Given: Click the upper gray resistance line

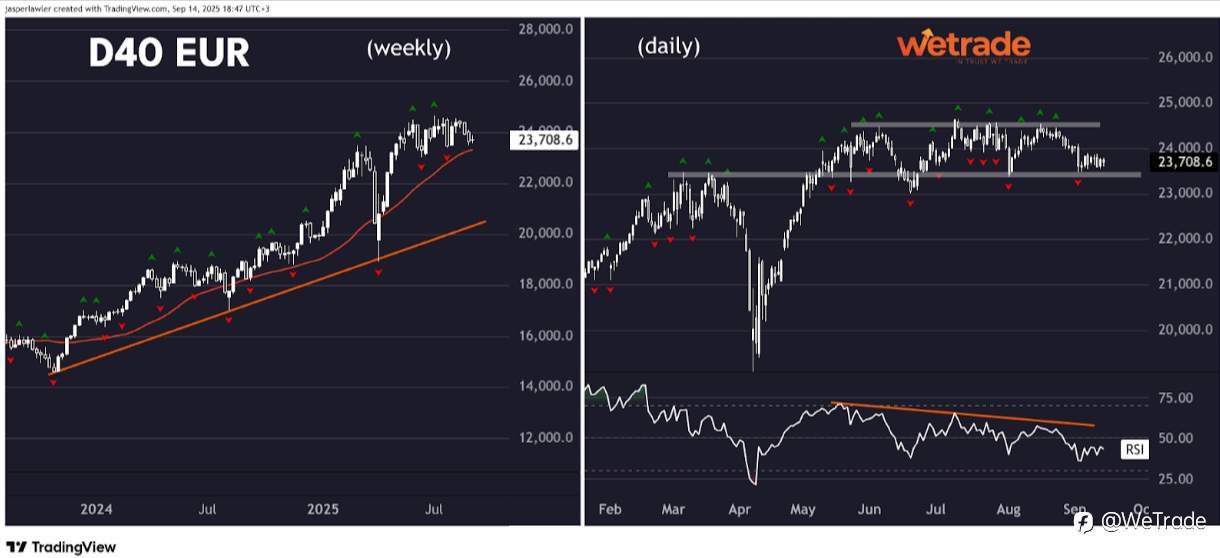Looking at the screenshot, I should click(x=976, y=124).
